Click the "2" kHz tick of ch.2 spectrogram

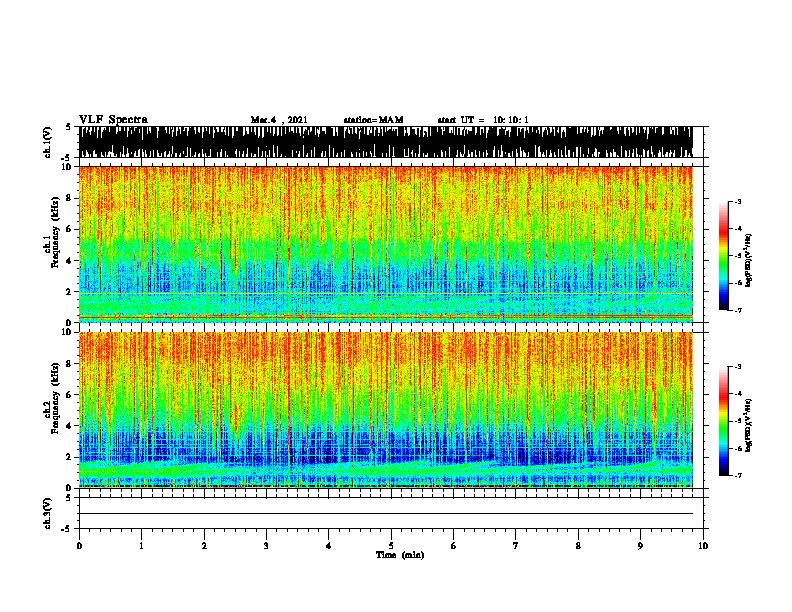point(70,457)
